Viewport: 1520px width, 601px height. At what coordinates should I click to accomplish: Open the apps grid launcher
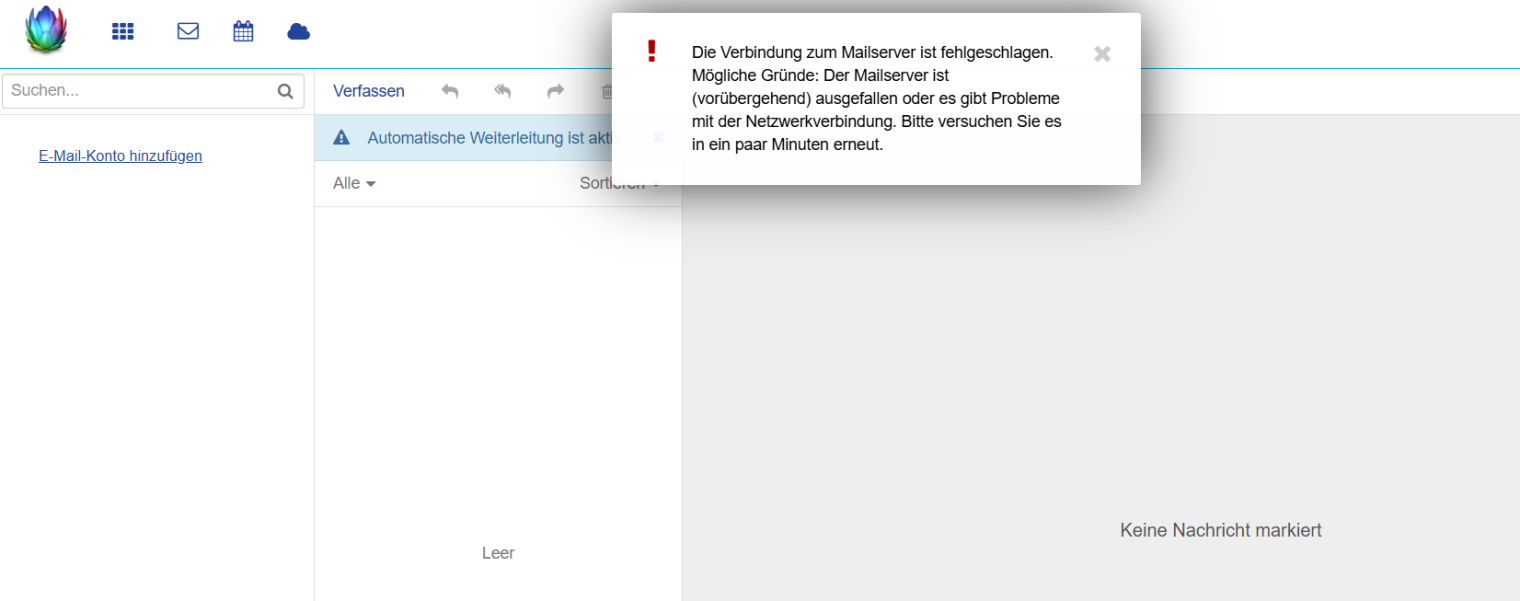pos(123,31)
